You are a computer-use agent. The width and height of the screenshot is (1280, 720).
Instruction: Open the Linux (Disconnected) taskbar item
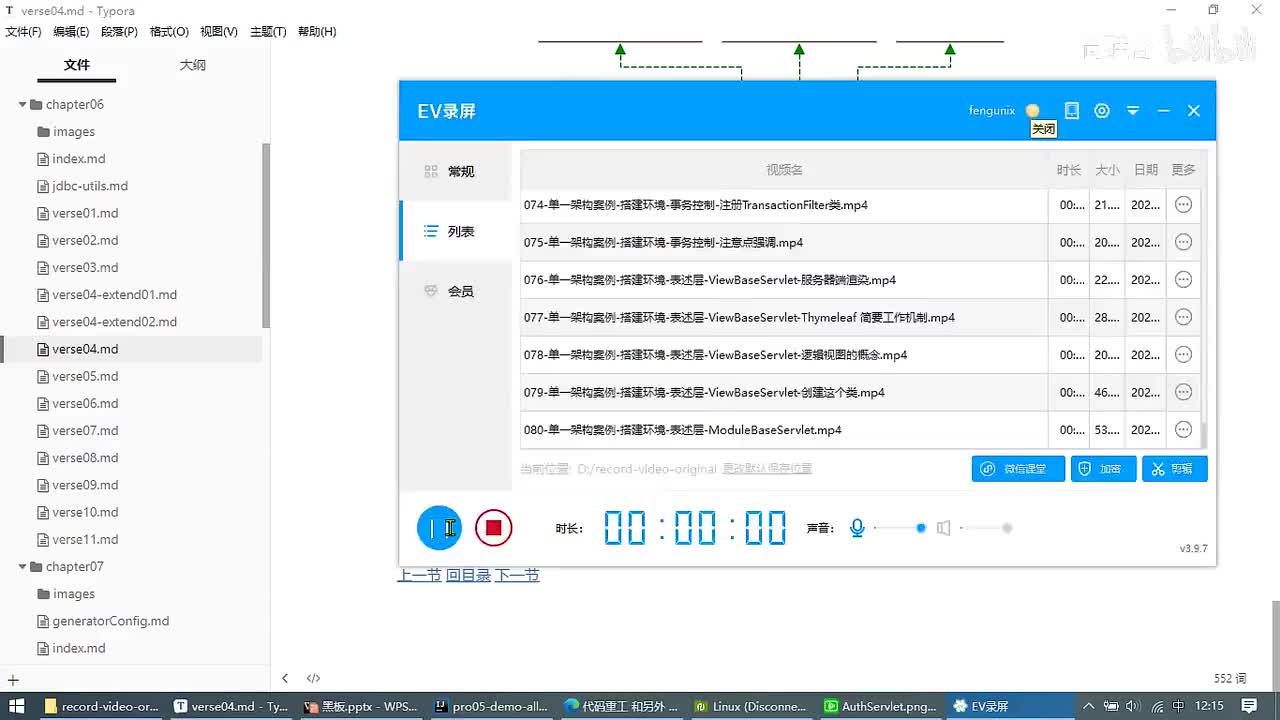click(750, 706)
